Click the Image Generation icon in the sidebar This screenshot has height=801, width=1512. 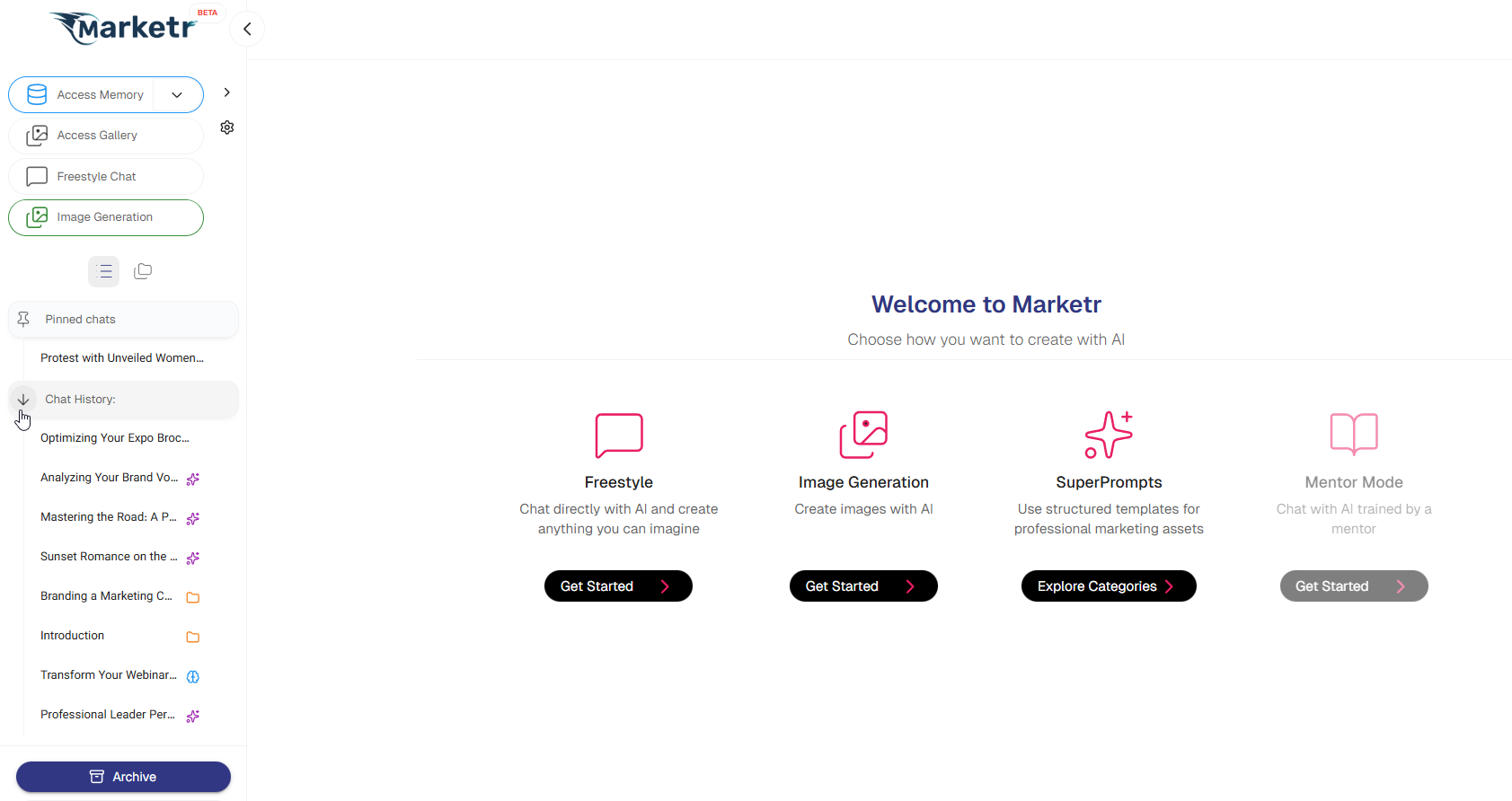pos(37,217)
